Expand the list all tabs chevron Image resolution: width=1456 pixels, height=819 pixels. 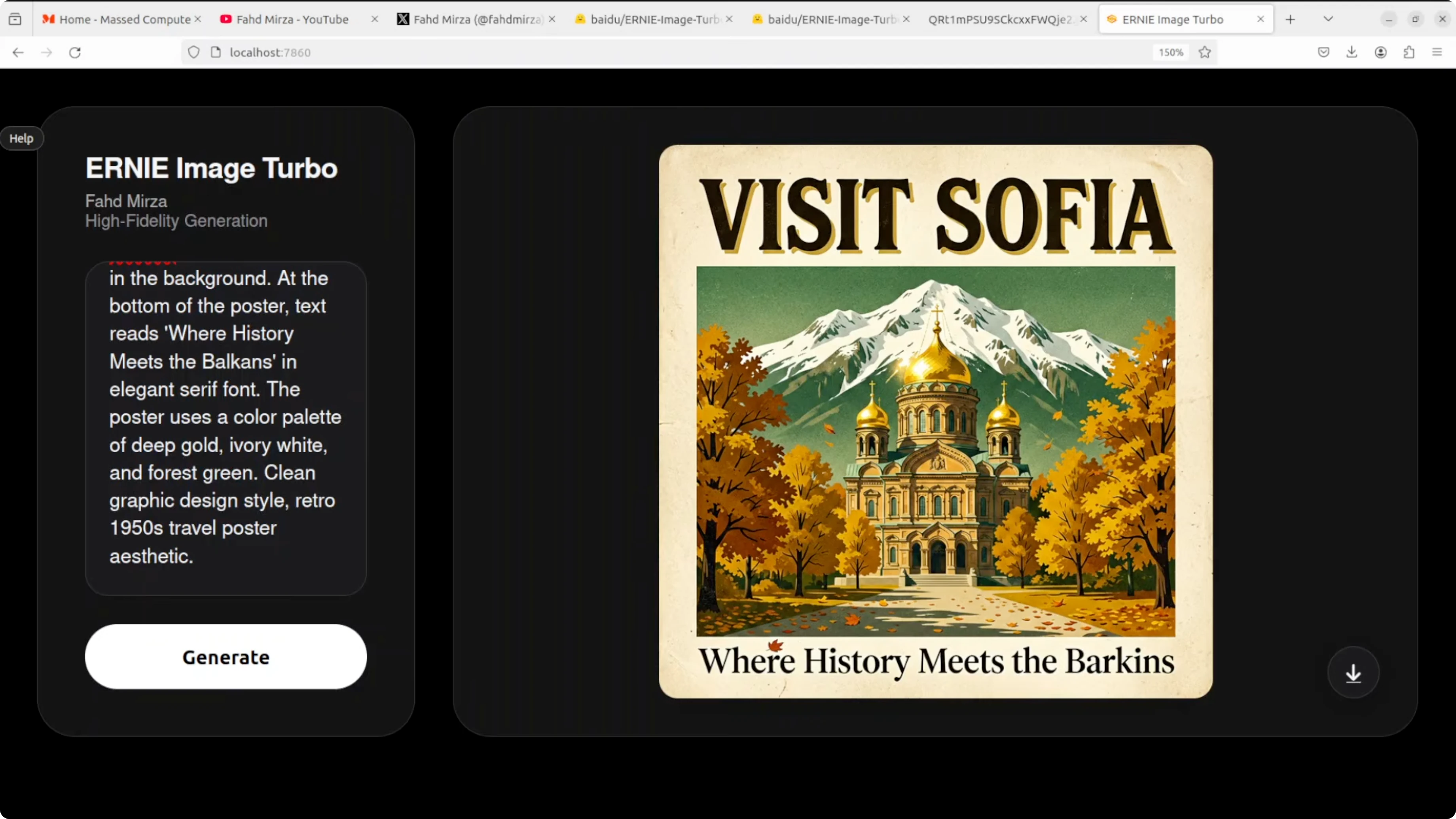1328,19
